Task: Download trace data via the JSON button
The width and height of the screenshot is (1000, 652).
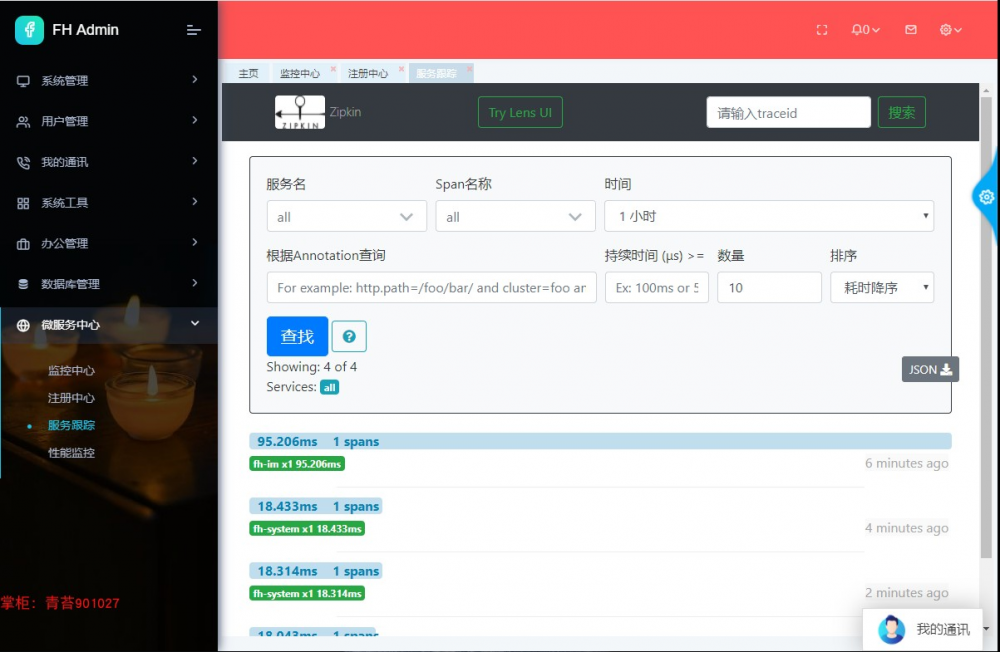Action: [x=929, y=369]
